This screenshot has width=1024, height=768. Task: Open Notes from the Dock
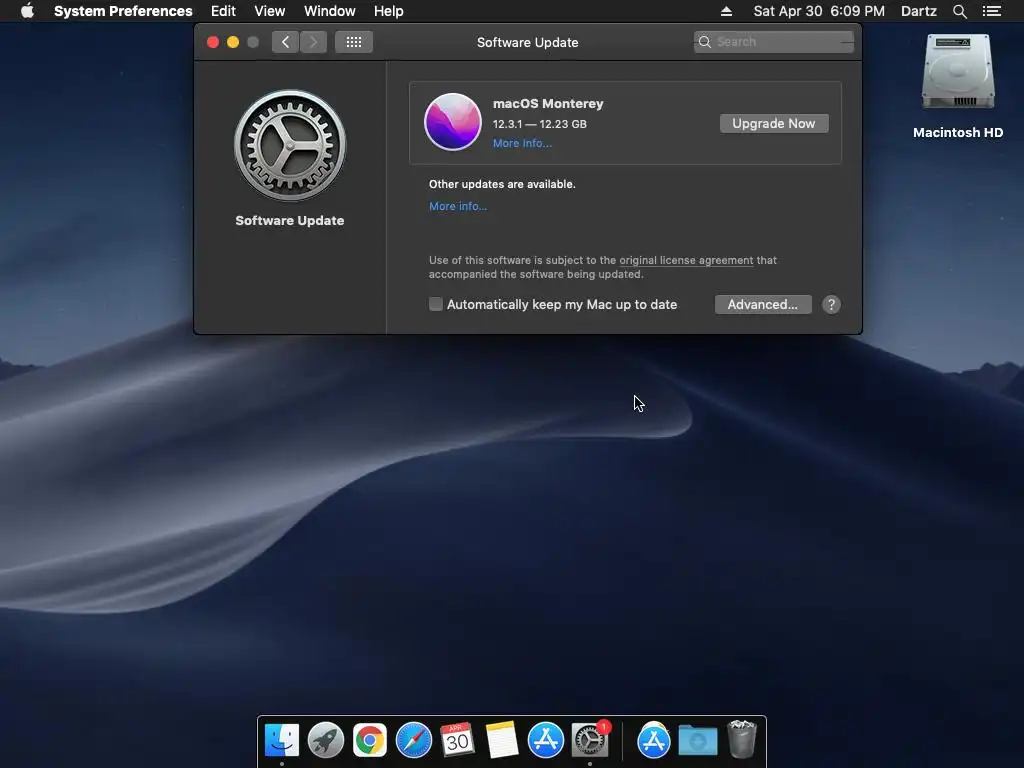[x=502, y=740]
